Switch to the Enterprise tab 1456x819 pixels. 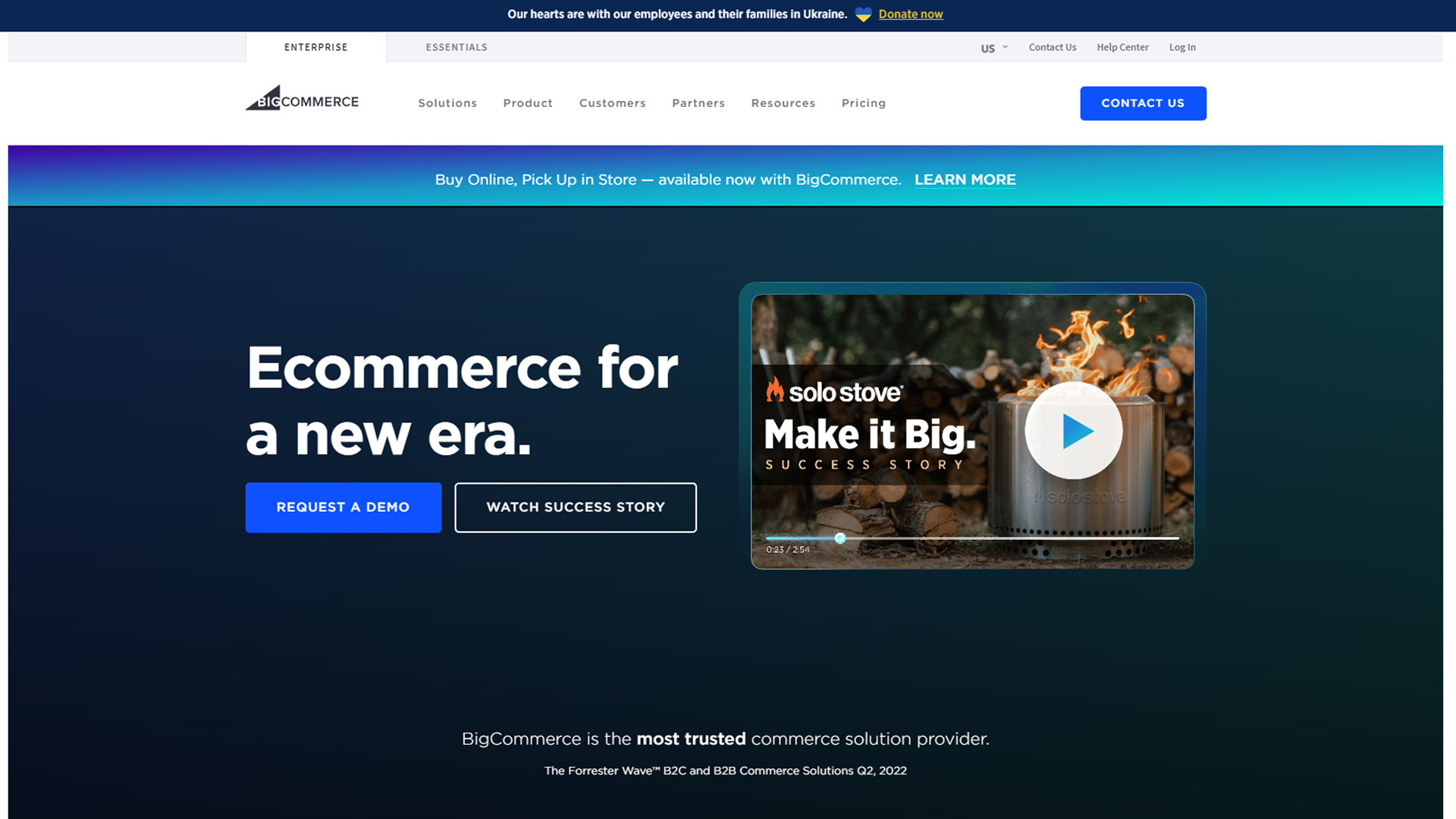click(315, 46)
